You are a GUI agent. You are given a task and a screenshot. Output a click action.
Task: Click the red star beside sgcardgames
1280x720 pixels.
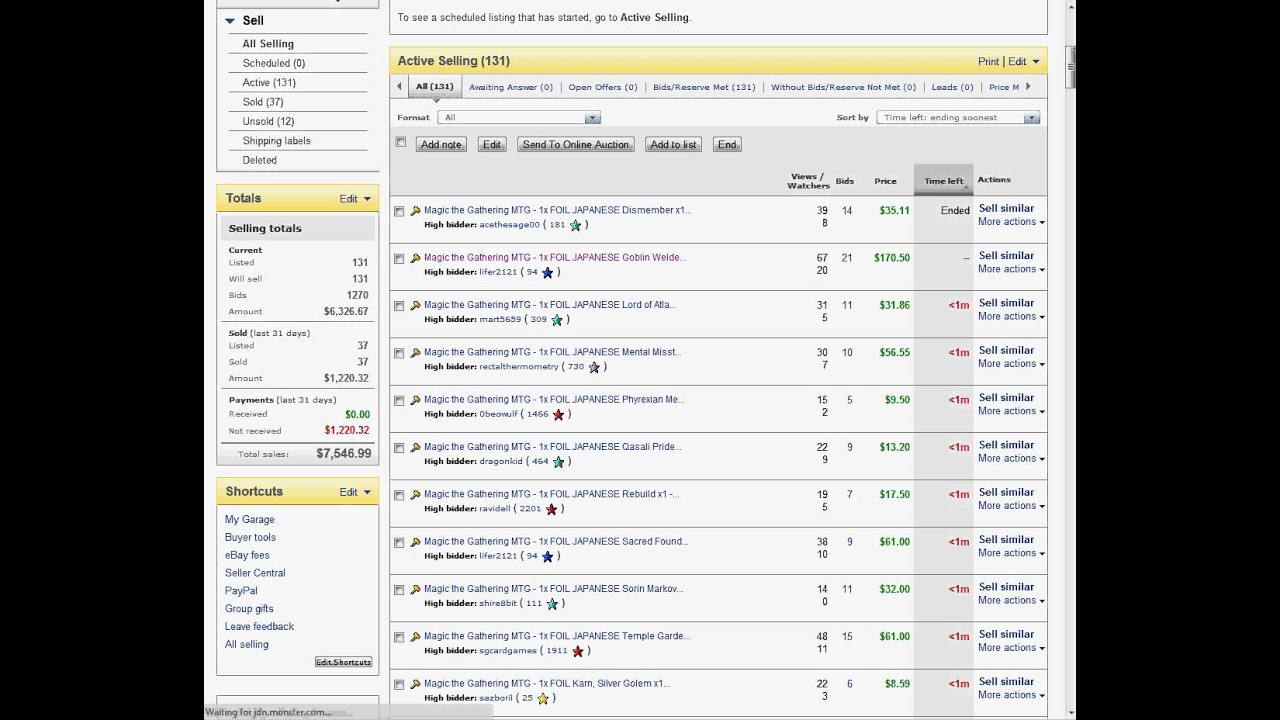point(577,651)
